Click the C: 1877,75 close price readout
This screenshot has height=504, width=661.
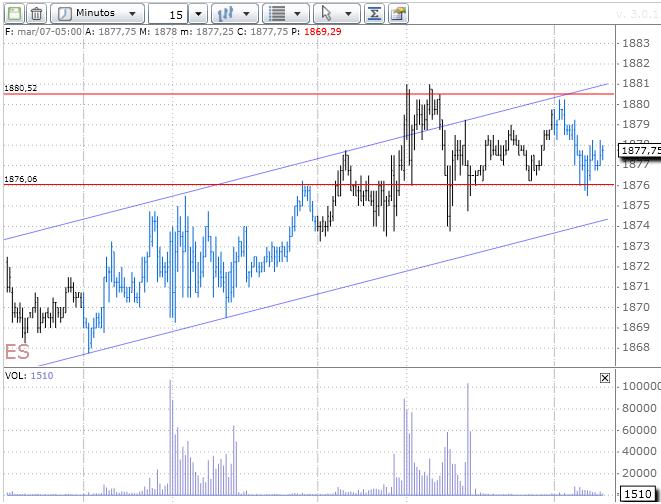[262, 32]
